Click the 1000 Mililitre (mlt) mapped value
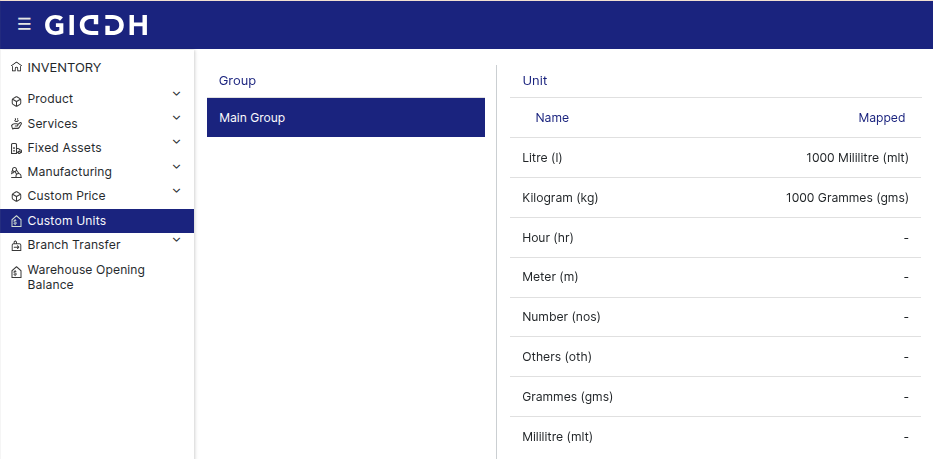Image resolution: width=933 pixels, height=459 pixels. click(x=857, y=158)
